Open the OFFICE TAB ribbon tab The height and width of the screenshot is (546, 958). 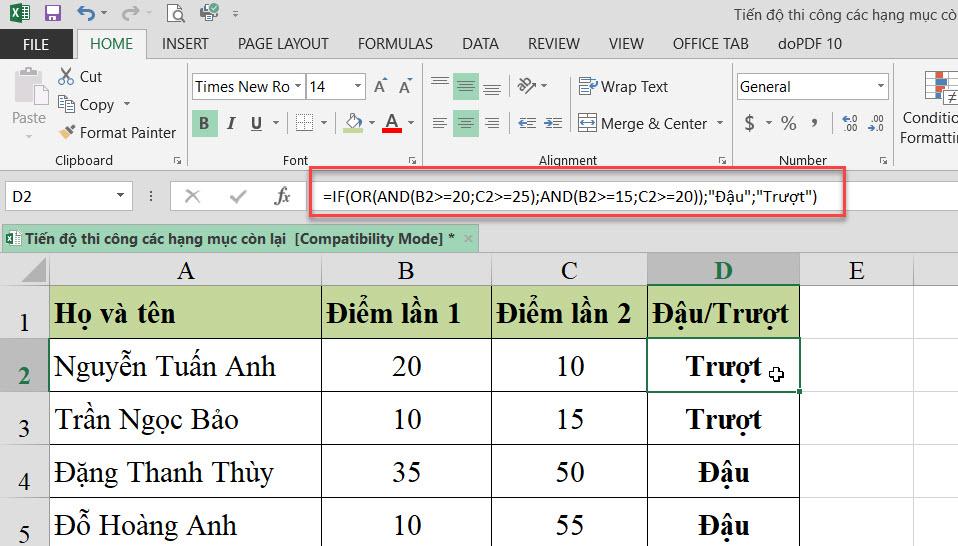tap(711, 44)
